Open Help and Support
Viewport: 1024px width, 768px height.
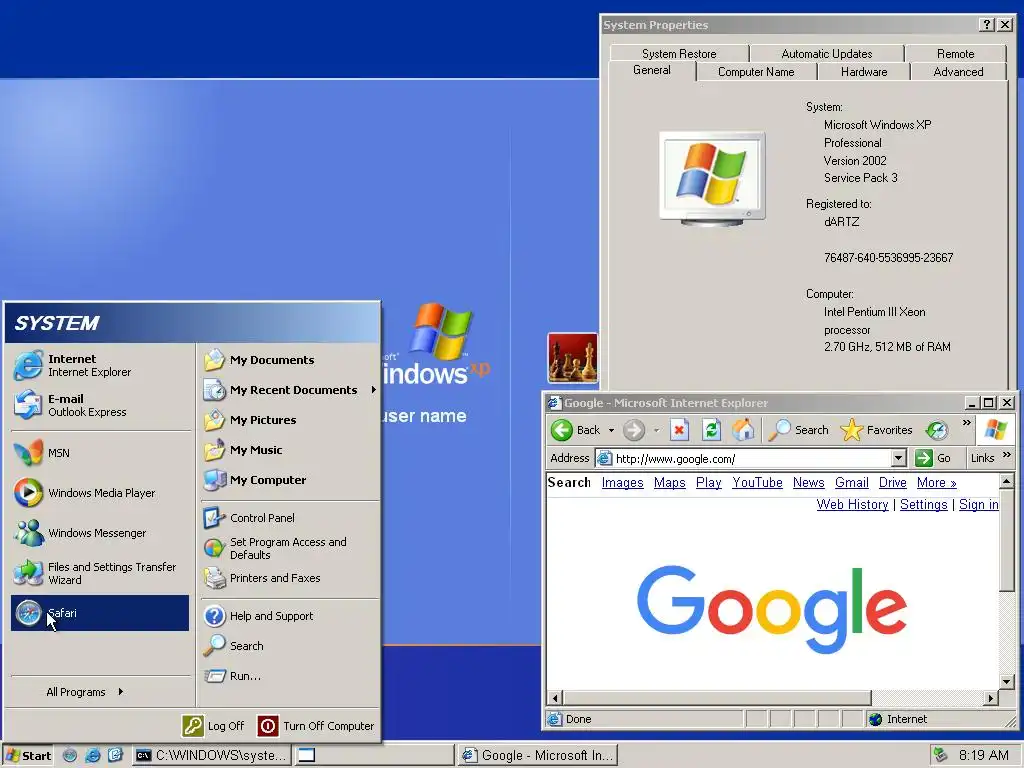(289, 616)
